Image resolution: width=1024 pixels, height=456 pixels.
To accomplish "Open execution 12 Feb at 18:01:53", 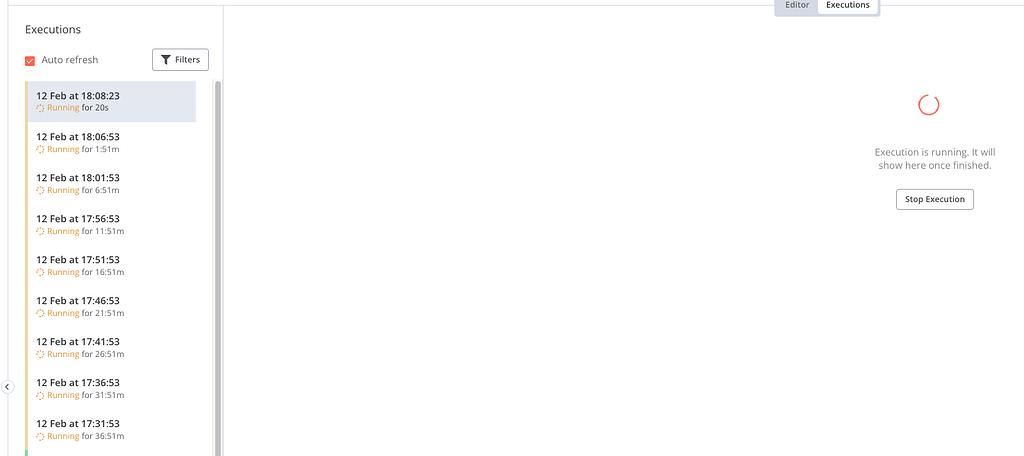I will (110, 183).
